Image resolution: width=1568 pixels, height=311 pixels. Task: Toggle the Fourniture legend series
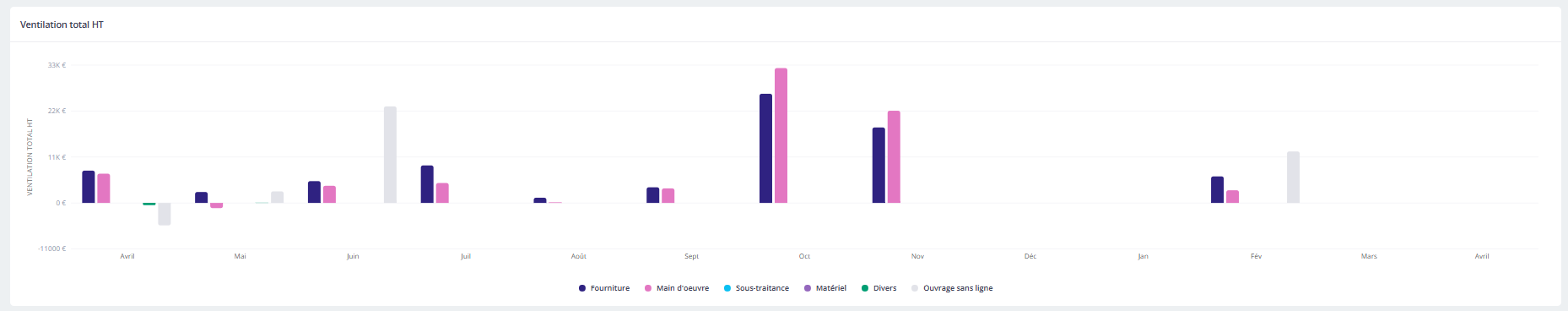[604, 288]
